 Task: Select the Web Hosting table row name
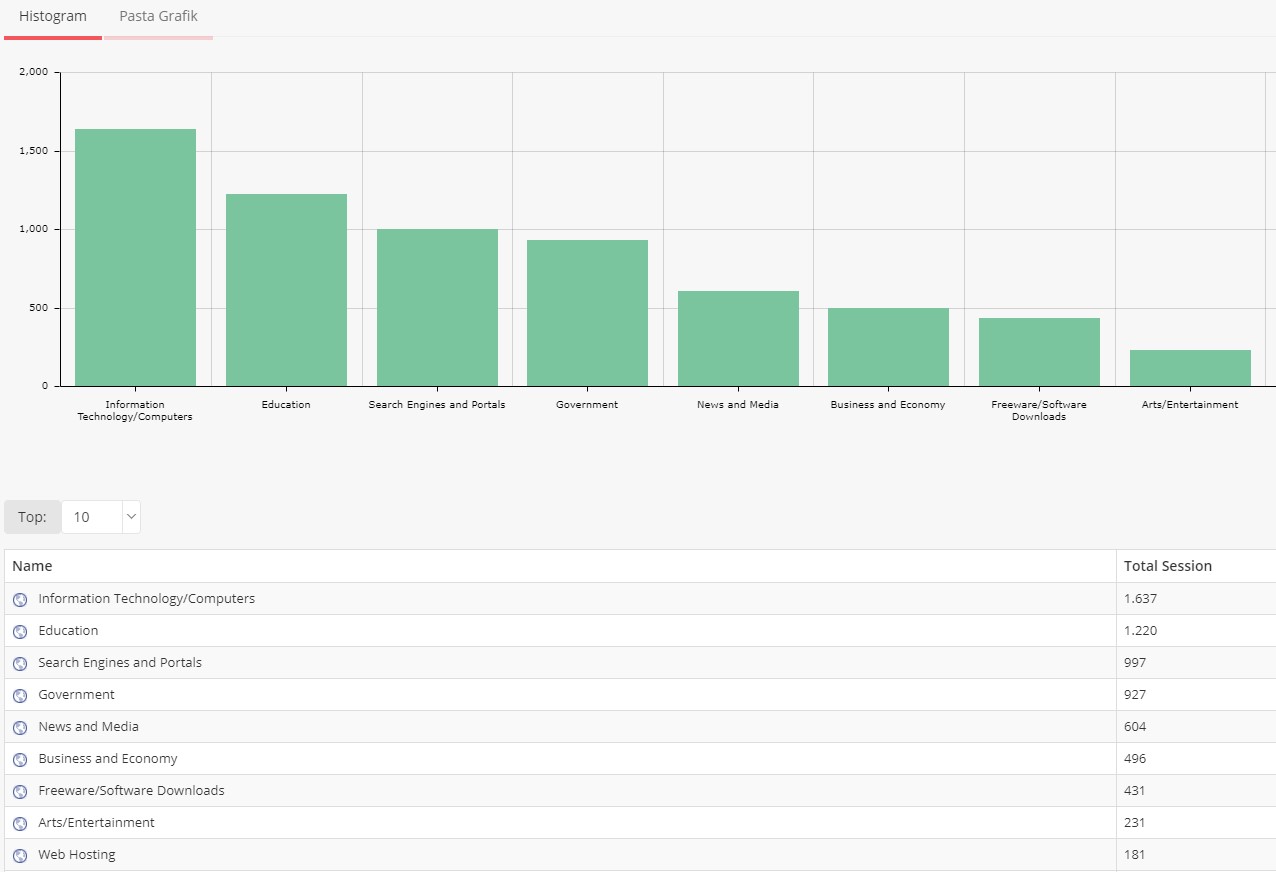[76, 855]
